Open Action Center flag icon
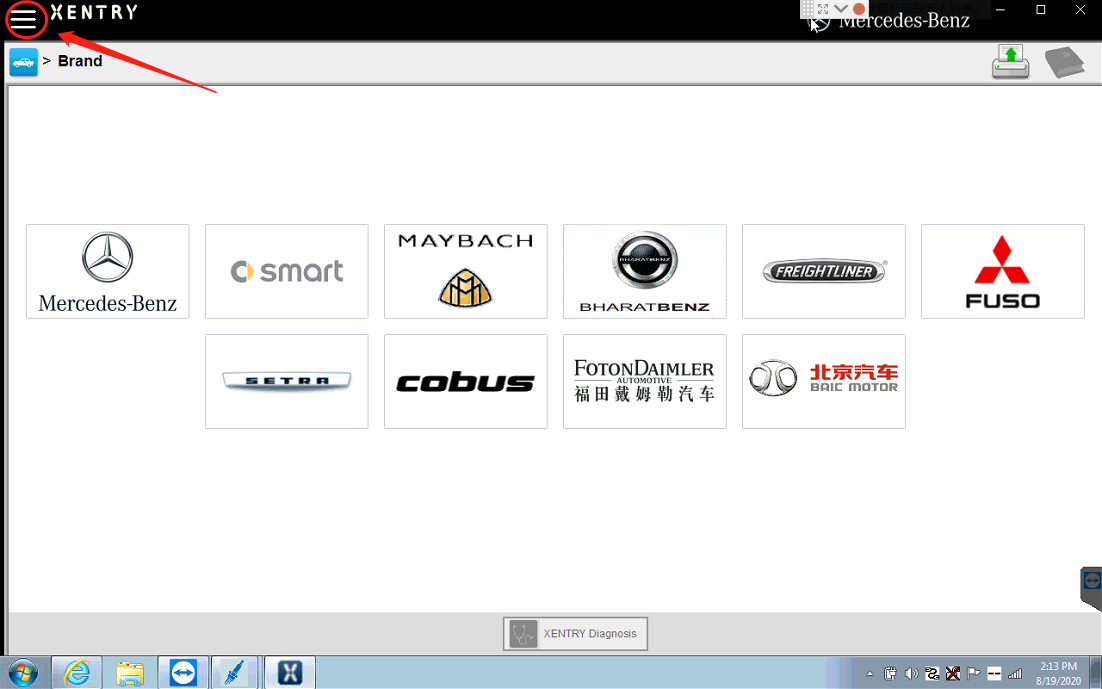This screenshot has width=1102, height=689. 973,674
